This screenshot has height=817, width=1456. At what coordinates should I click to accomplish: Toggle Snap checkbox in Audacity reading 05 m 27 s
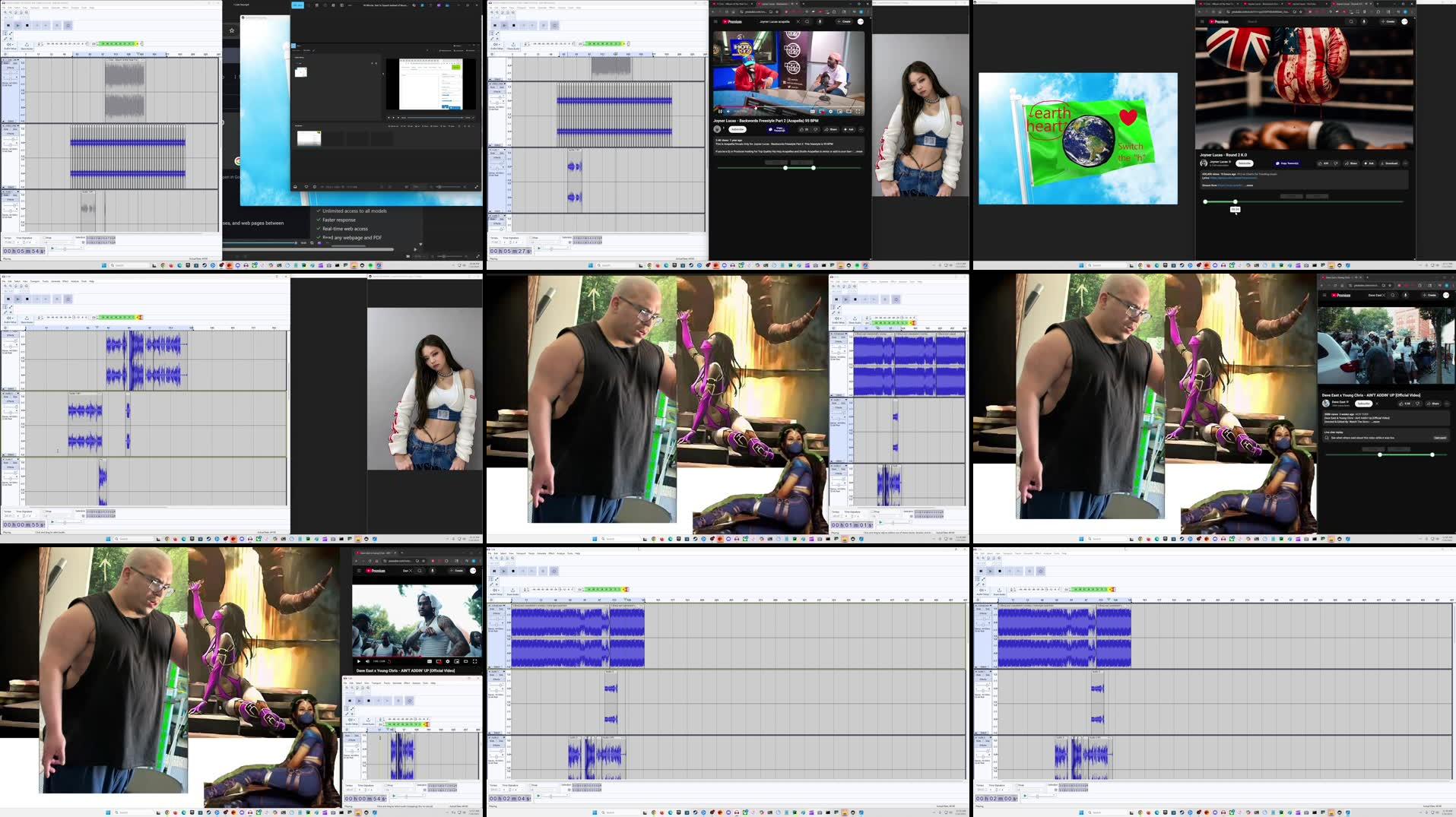[531, 238]
